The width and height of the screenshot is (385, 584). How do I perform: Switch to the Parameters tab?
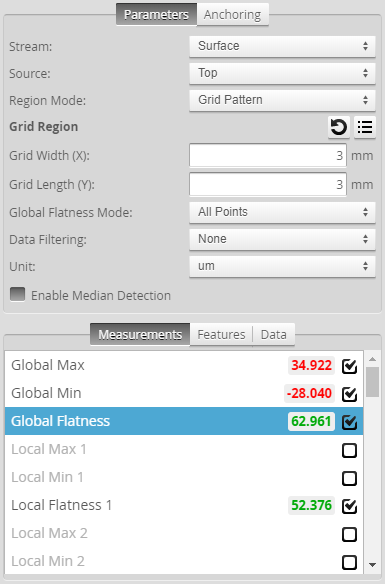pyautogui.click(x=156, y=15)
